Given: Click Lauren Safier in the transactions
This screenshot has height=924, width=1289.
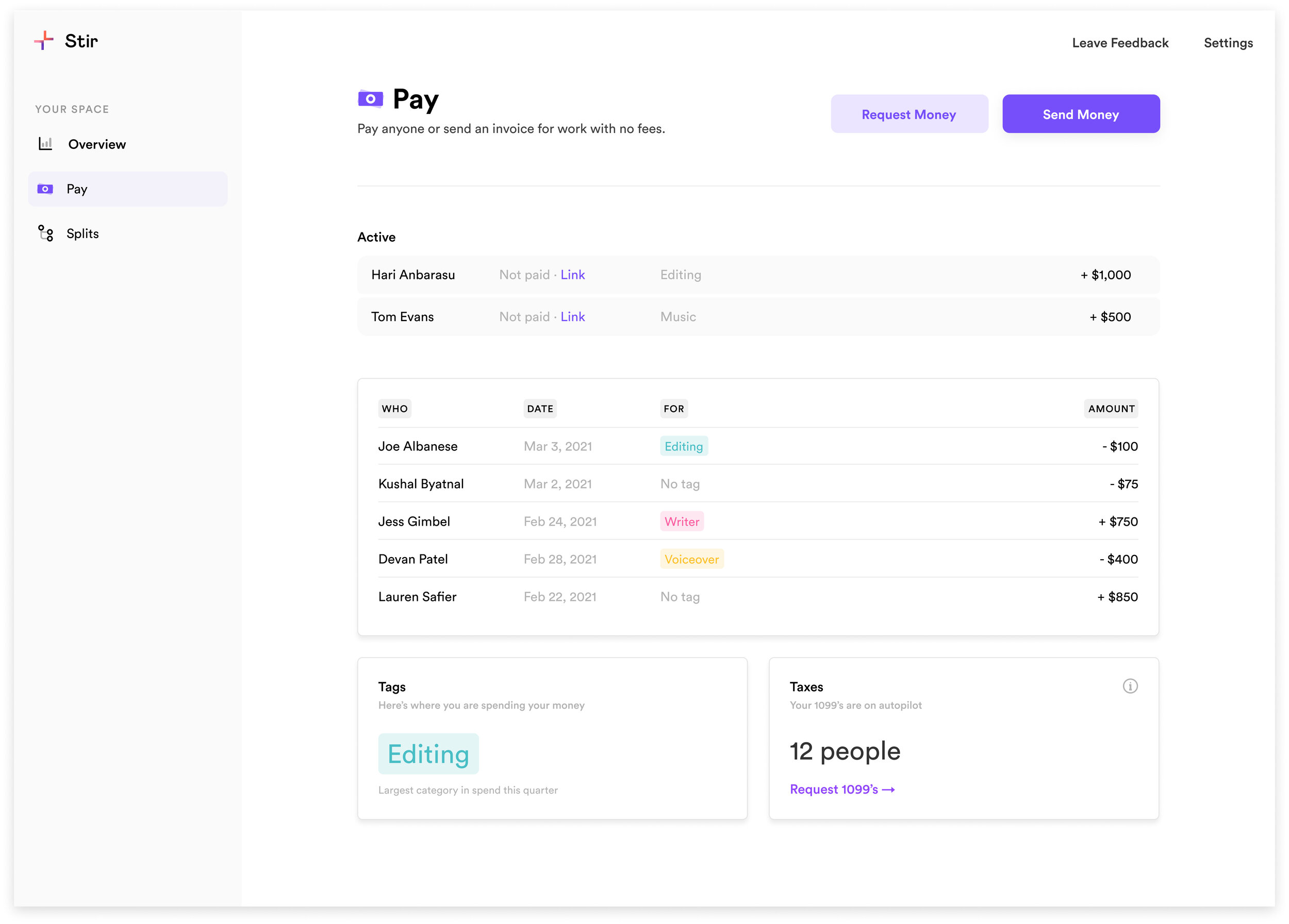Looking at the screenshot, I should (x=418, y=597).
